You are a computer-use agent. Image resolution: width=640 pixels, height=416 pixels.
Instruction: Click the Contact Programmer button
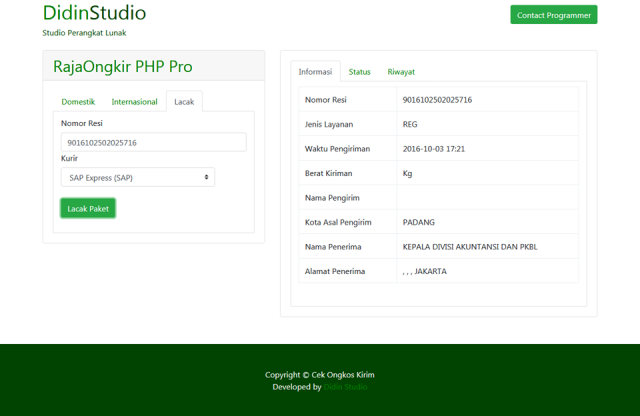(553, 15)
